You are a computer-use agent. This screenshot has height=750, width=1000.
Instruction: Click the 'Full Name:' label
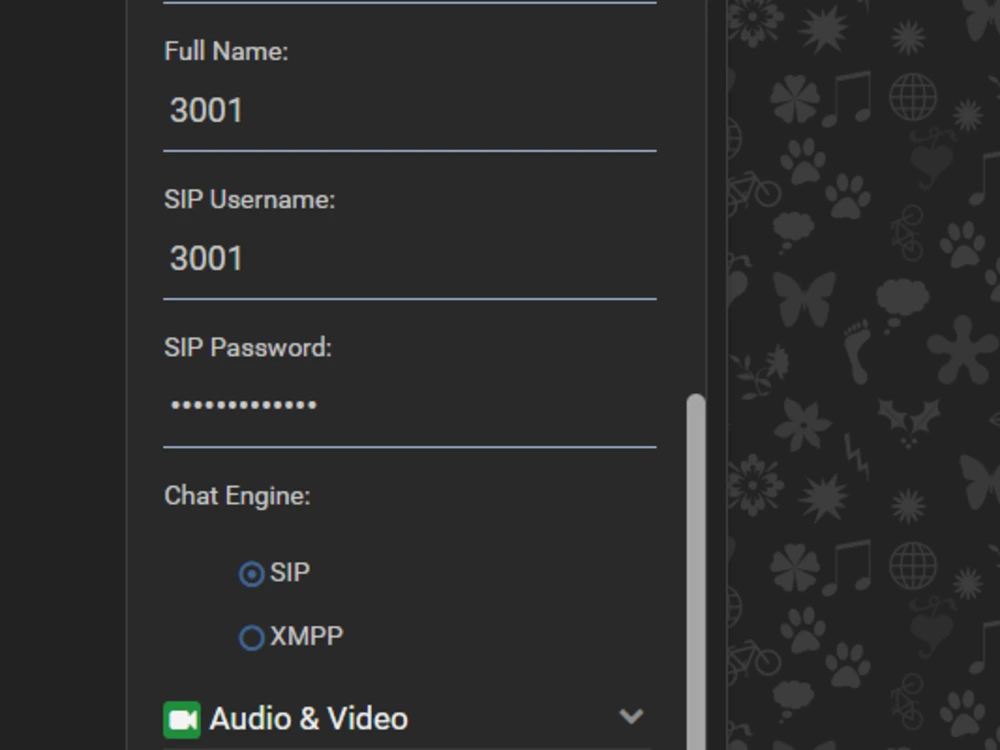point(226,51)
